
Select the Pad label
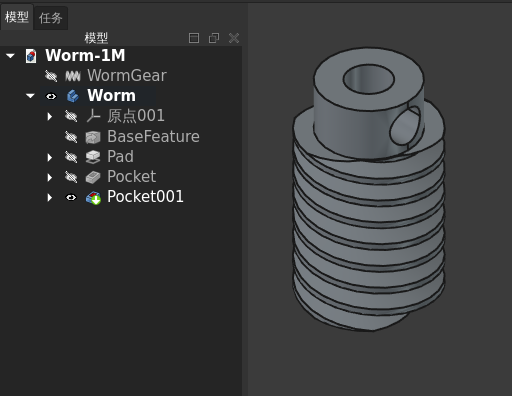(x=120, y=157)
